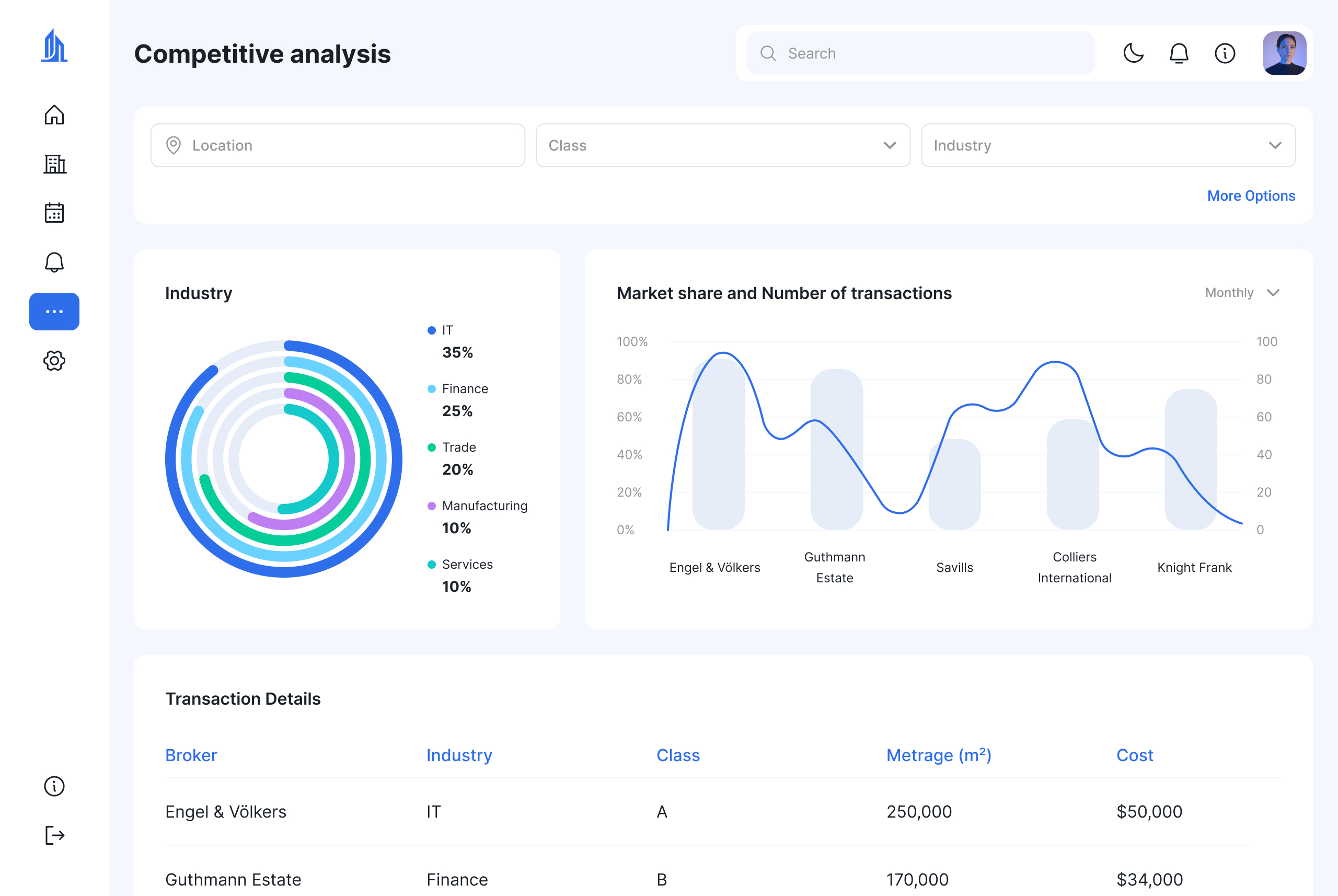Click the location pin icon
This screenshot has height=896, width=1338.
point(173,145)
